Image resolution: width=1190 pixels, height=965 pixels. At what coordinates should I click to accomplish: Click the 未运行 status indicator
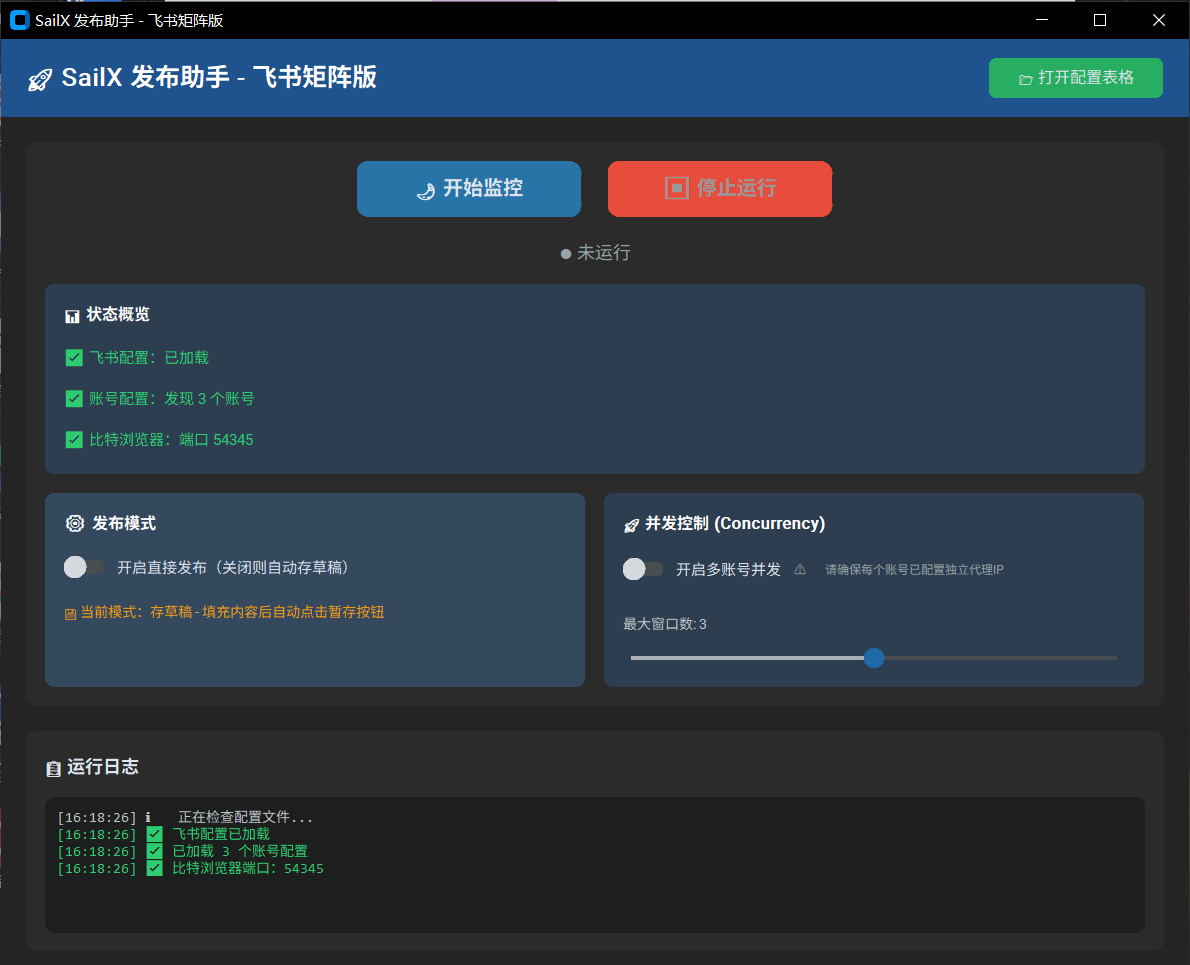595,253
